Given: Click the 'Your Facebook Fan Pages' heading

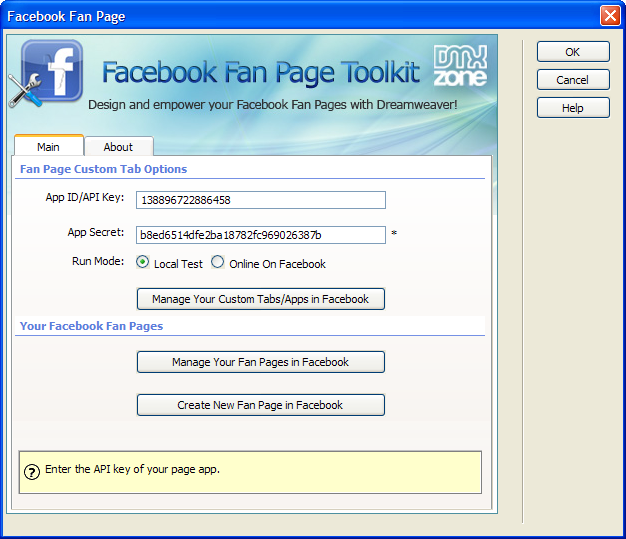Looking at the screenshot, I should pos(91,326).
